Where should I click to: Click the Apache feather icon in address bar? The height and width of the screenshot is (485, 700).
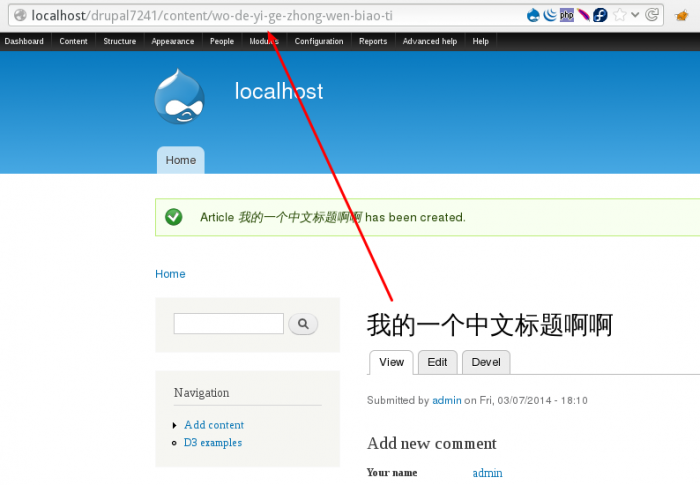click(x=583, y=15)
